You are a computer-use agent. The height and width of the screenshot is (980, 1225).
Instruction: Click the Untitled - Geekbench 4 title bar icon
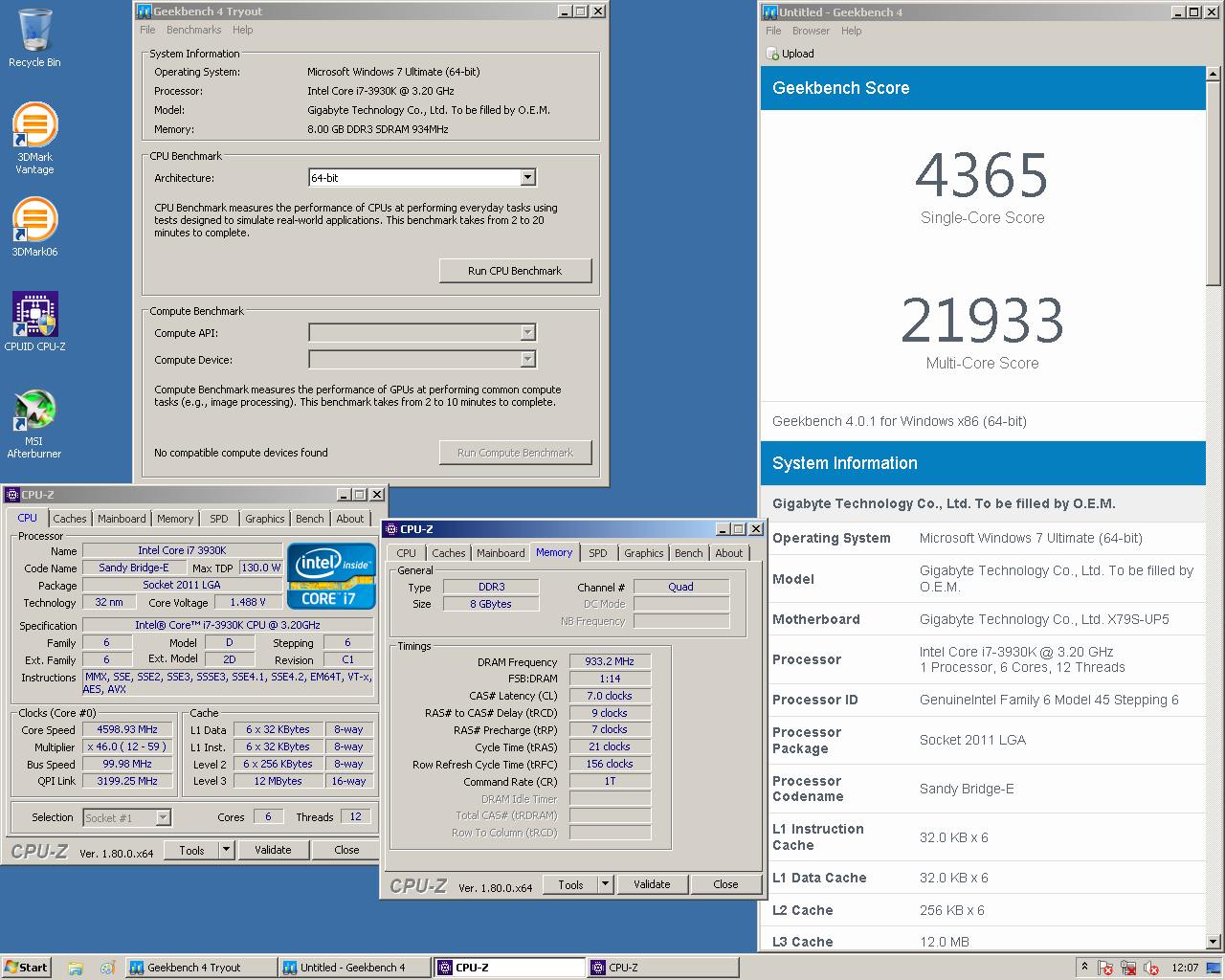pos(770,12)
